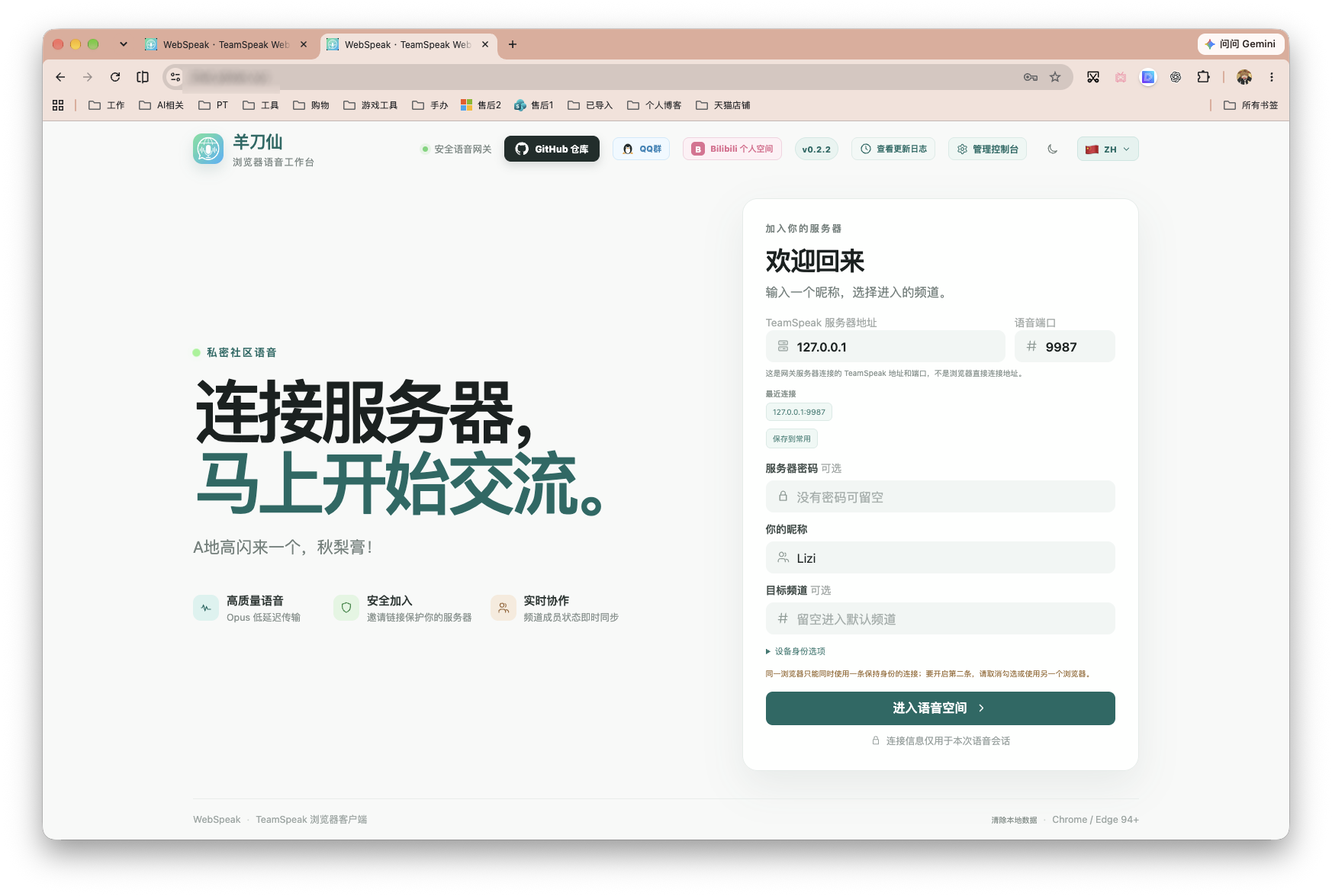Open the 工作 bookmarks folder
Viewport: 1332px width, 896px height.
[107, 105]
